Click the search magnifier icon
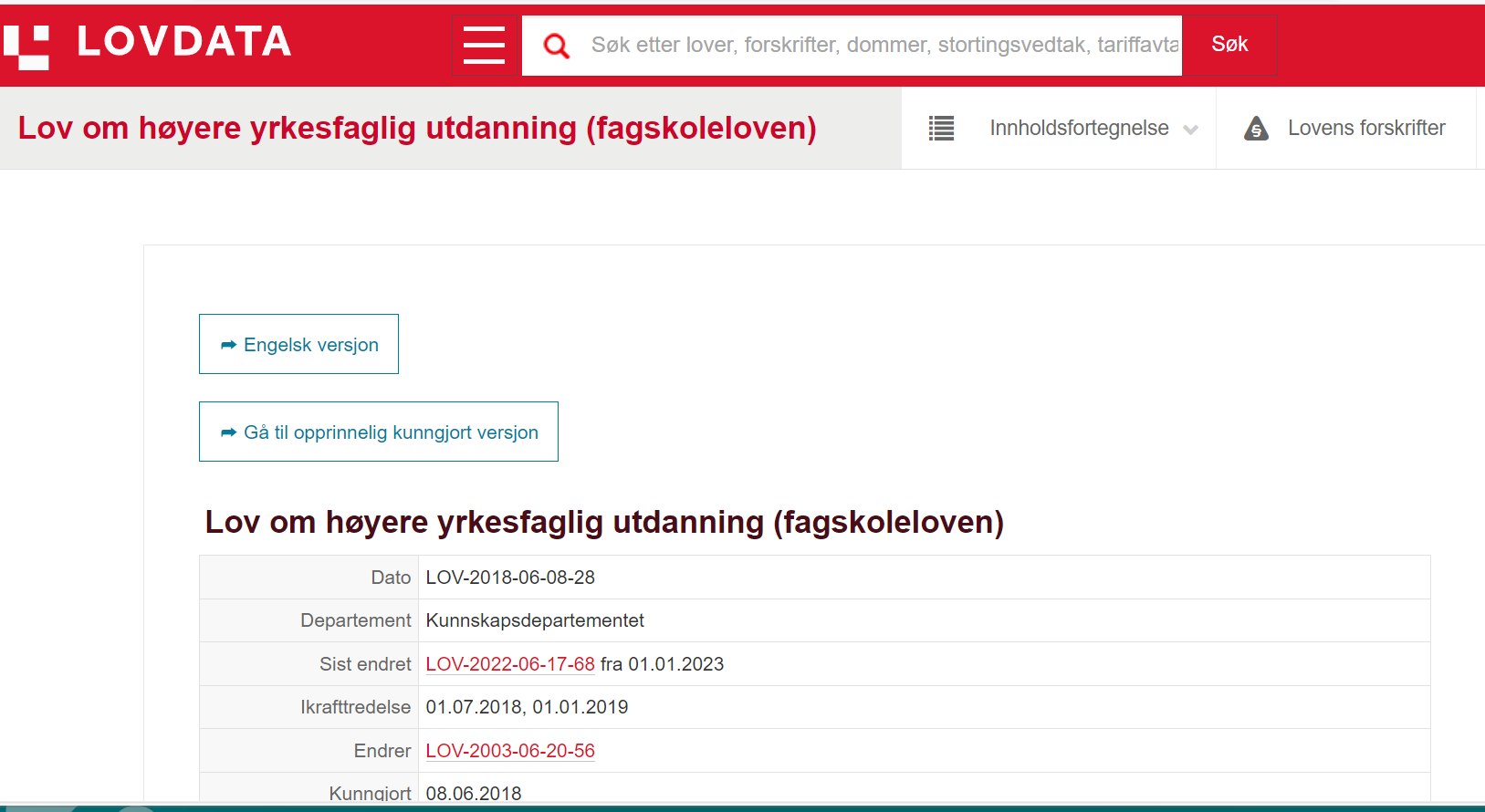Screen dimensions: 1485x812 click(x=556, y=46)
